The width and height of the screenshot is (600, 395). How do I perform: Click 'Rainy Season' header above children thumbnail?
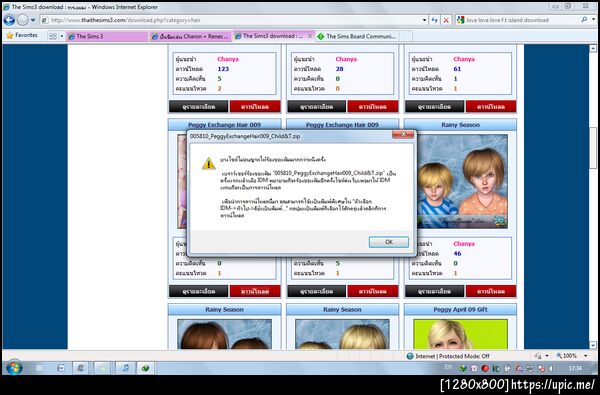click(460, 125)
